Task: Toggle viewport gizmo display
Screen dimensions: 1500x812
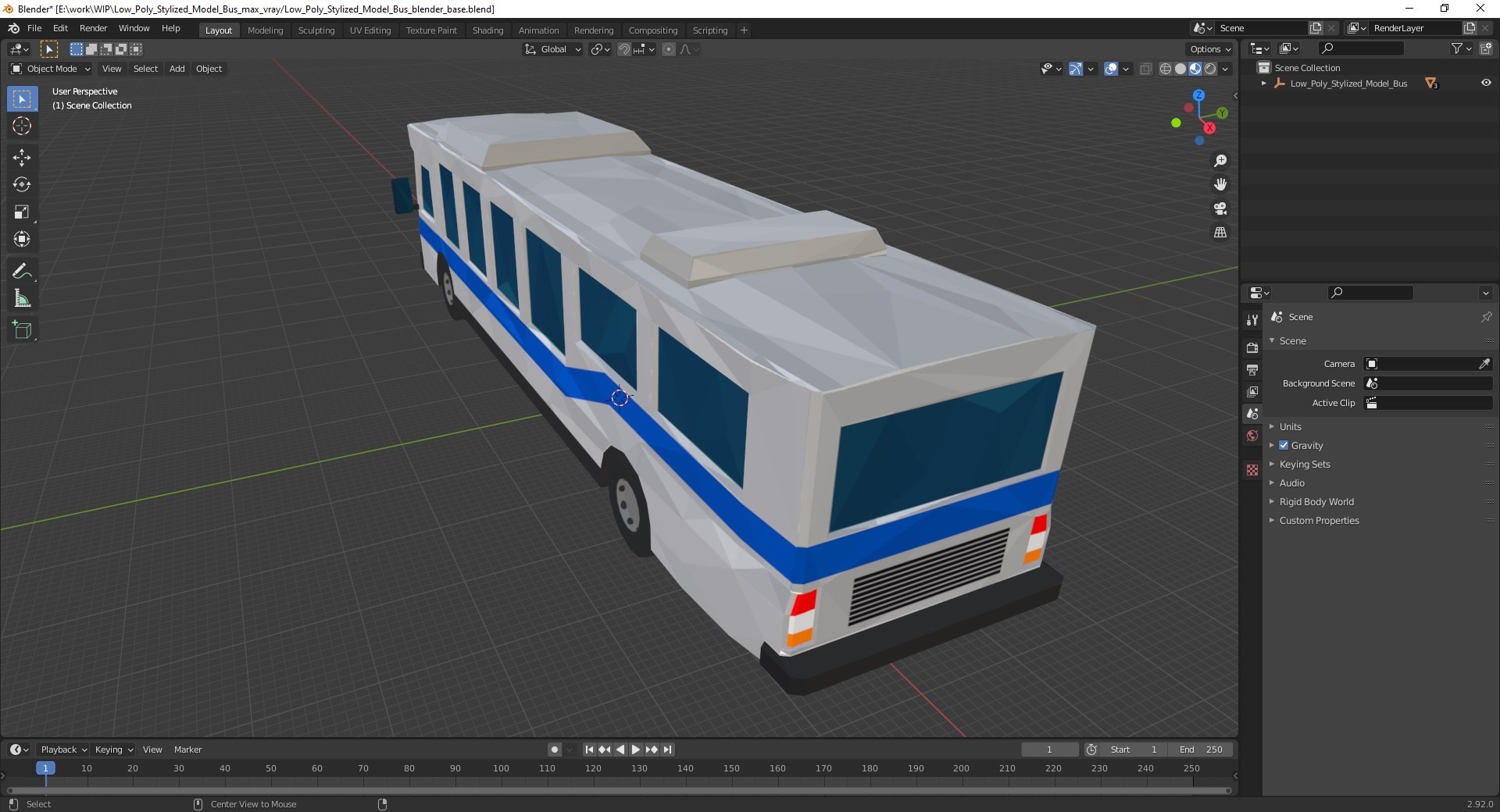Action: click(1076, 69)
